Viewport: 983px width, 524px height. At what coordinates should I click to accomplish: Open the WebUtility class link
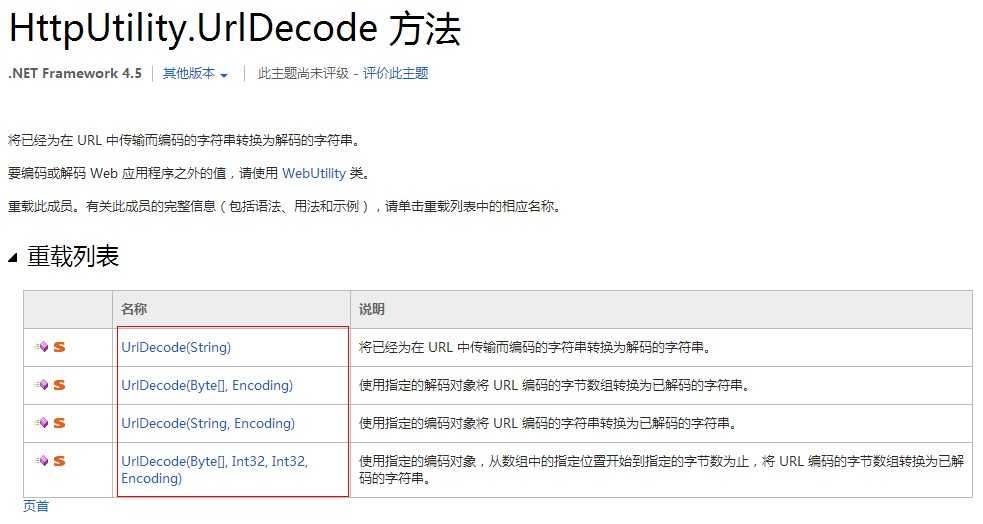pyautogui.click(x=314, y=173)
